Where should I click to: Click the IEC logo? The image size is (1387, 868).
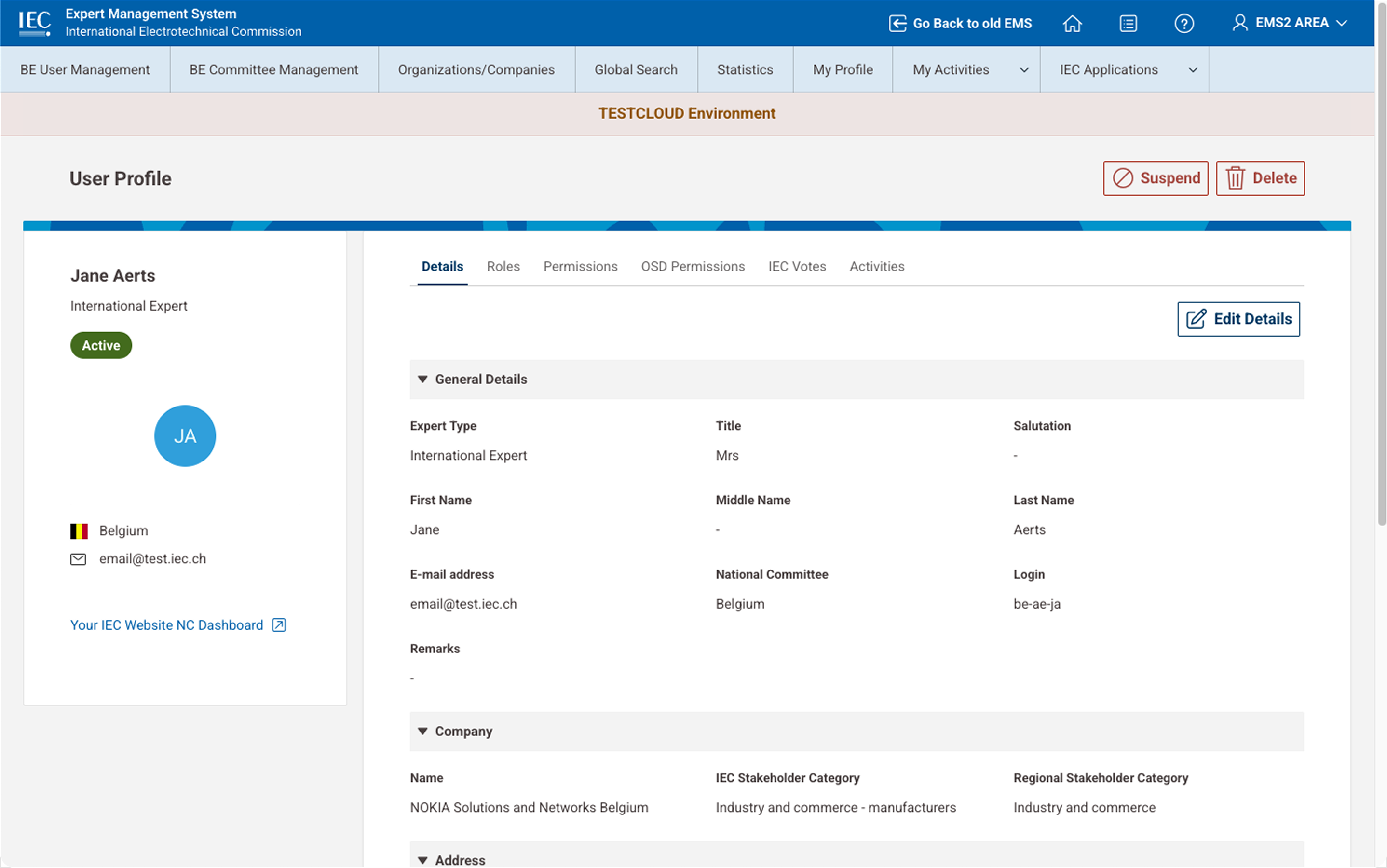point(34,23)
